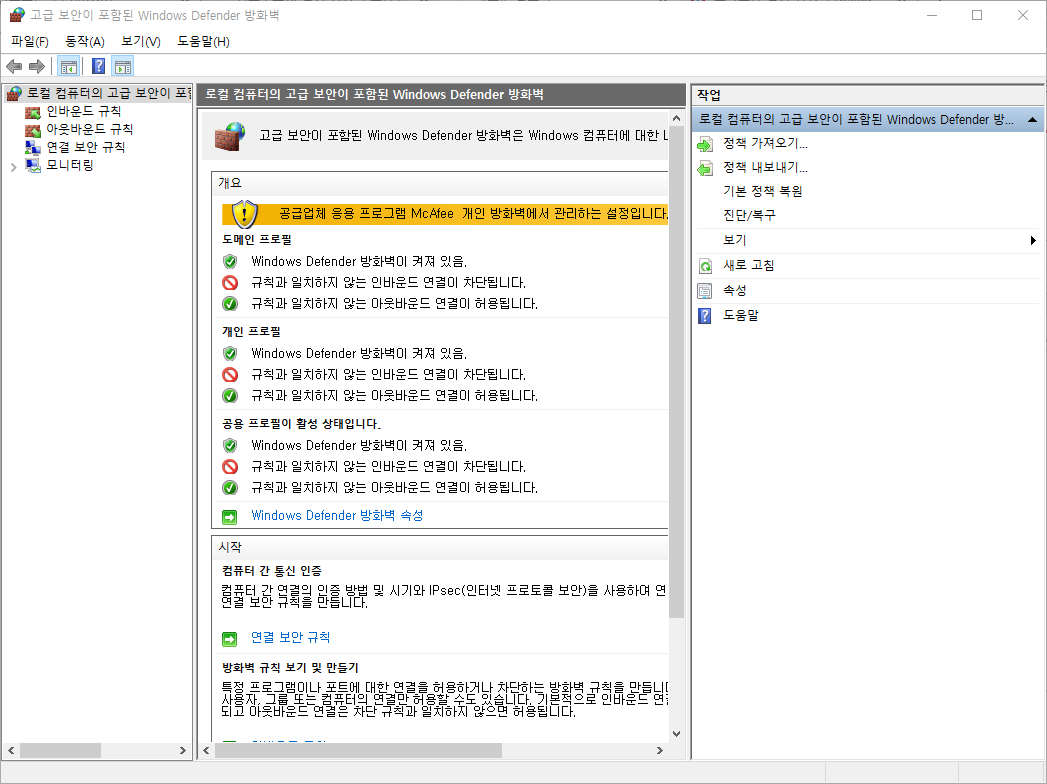
Task: Click the blue Help question mark toolbar icon
Action: pyautogui.click(x=98, y=66)
